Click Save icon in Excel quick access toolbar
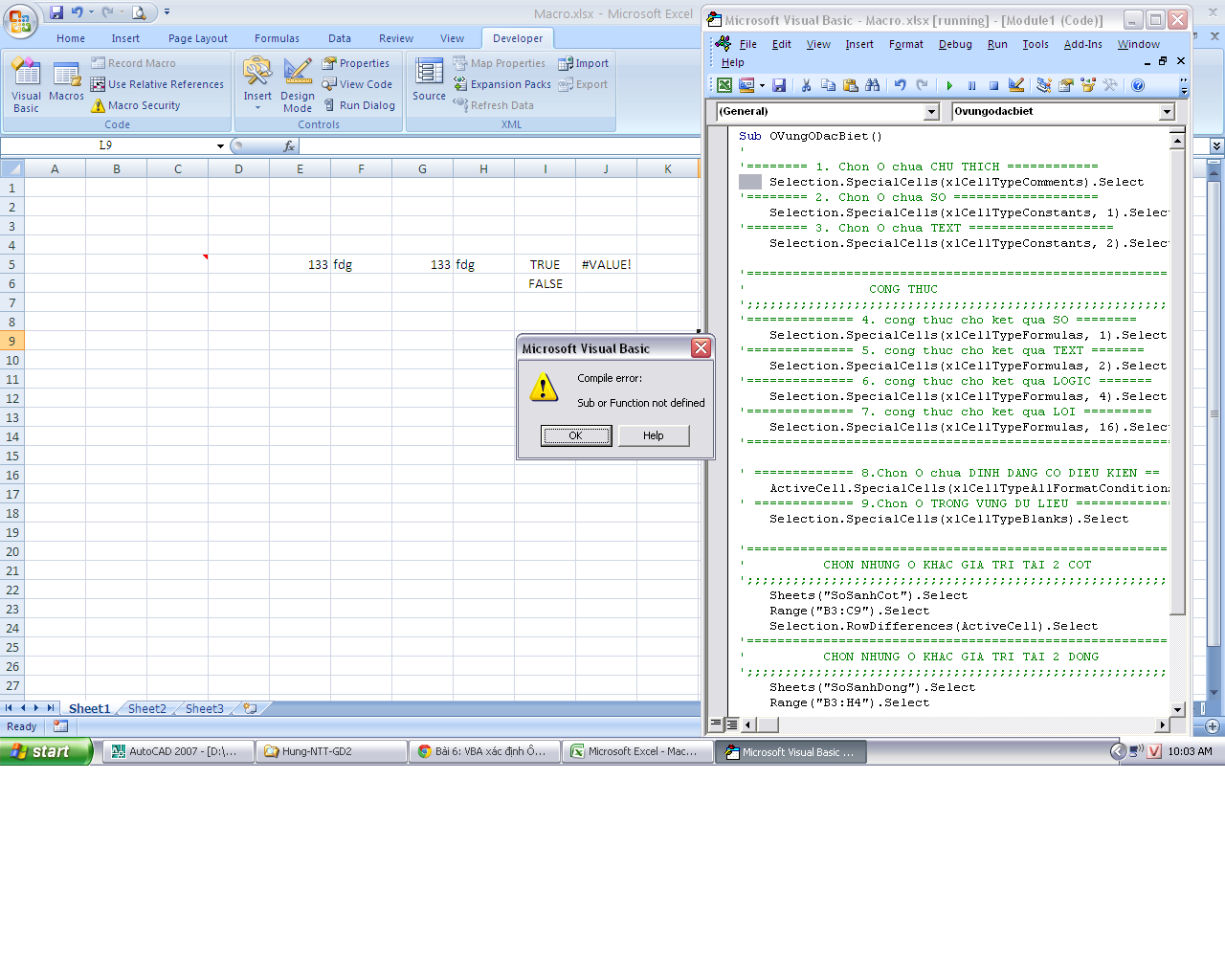This screenshot has height=980, width=1225. (x=56, y=12)
